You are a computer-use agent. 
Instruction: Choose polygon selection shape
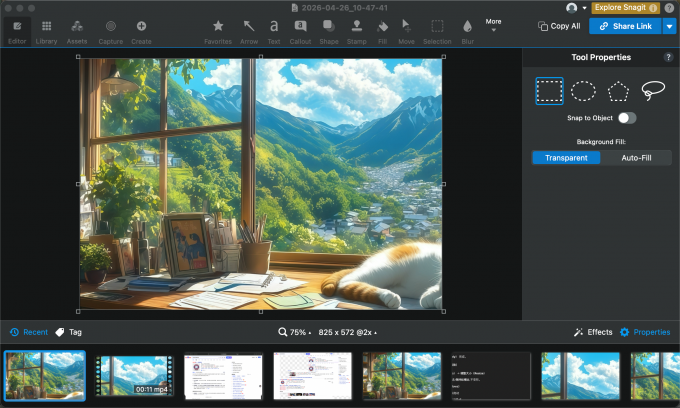pyautogui.click(x=618, y=91)
